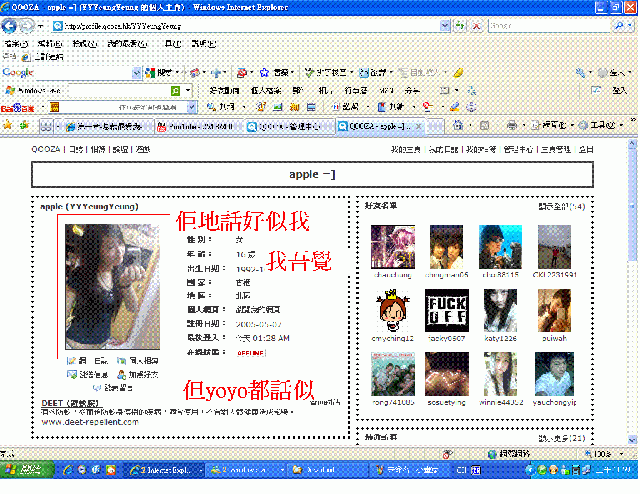This screenshot has width=640, height=494.
Task: Run Windows Live toolbar search green button
Action: coord(176,90)
